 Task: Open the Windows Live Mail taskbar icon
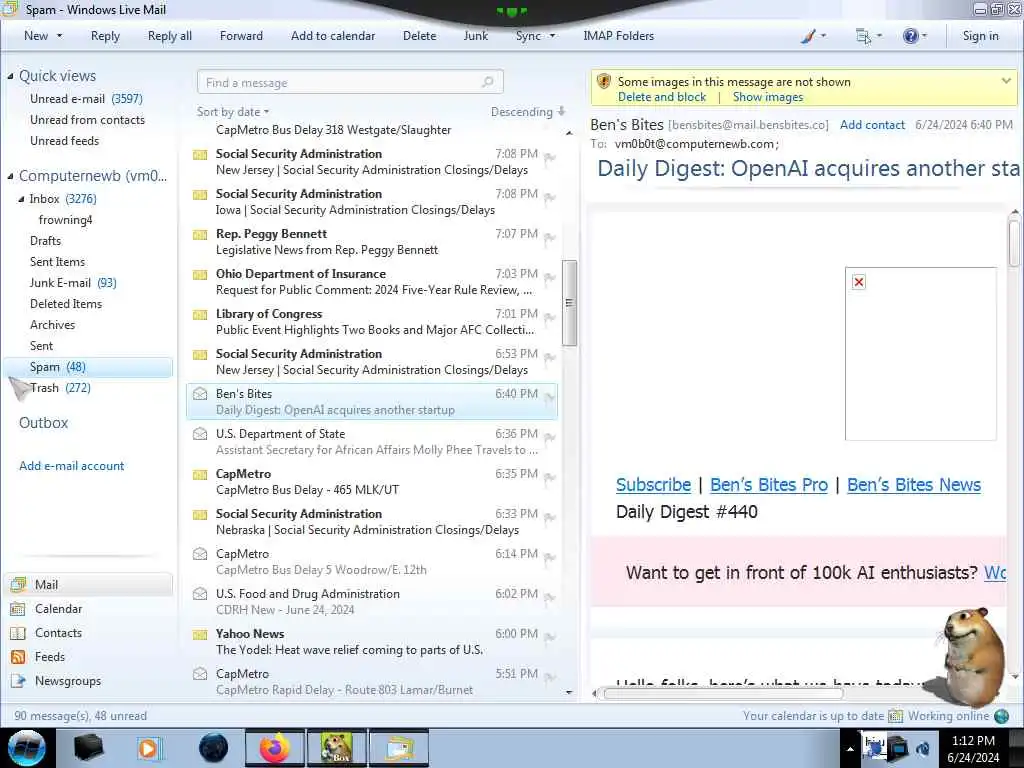coord(400,748)
